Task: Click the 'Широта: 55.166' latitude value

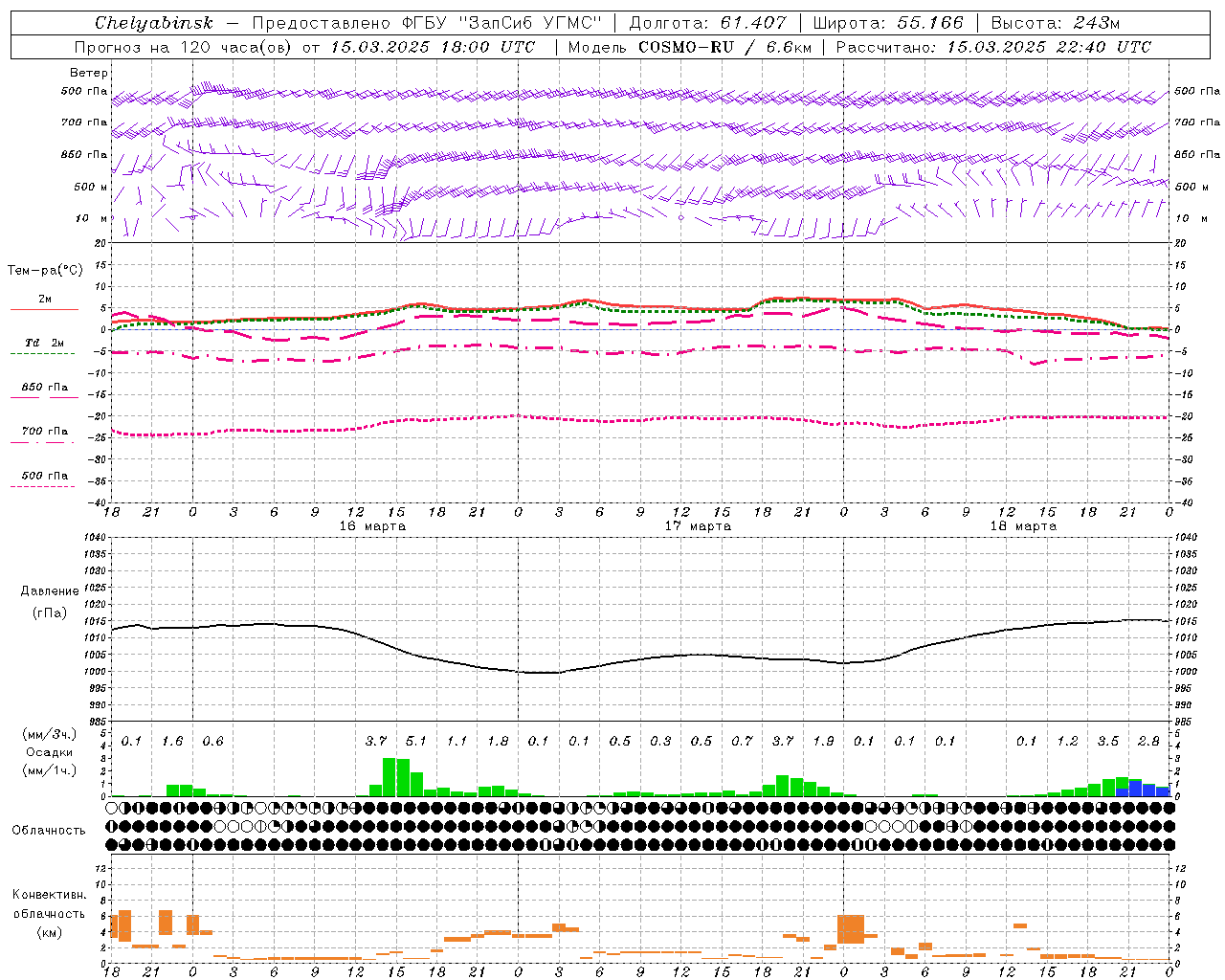Action: (888, 23)
